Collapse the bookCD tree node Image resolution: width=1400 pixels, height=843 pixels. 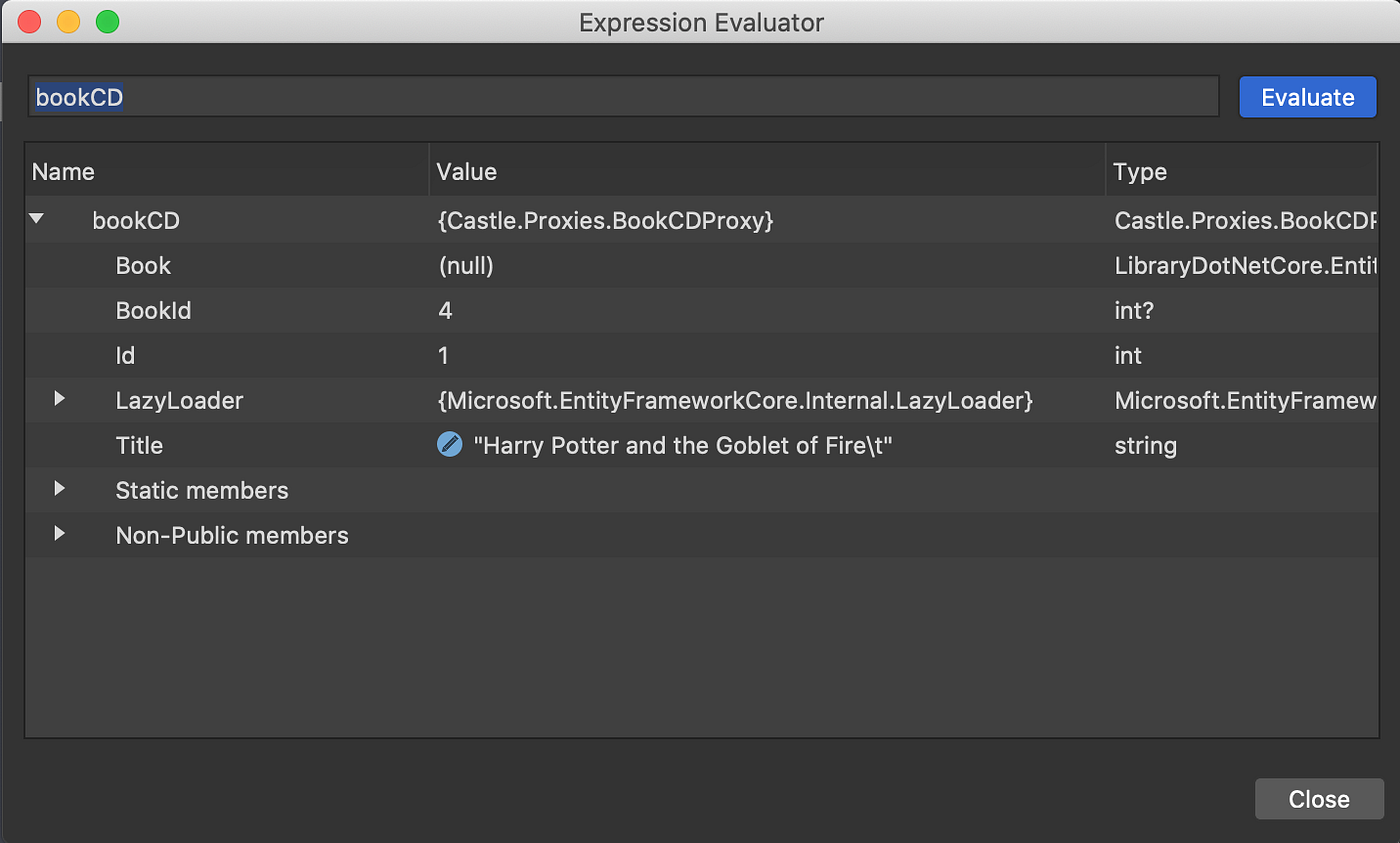point(37,218)
